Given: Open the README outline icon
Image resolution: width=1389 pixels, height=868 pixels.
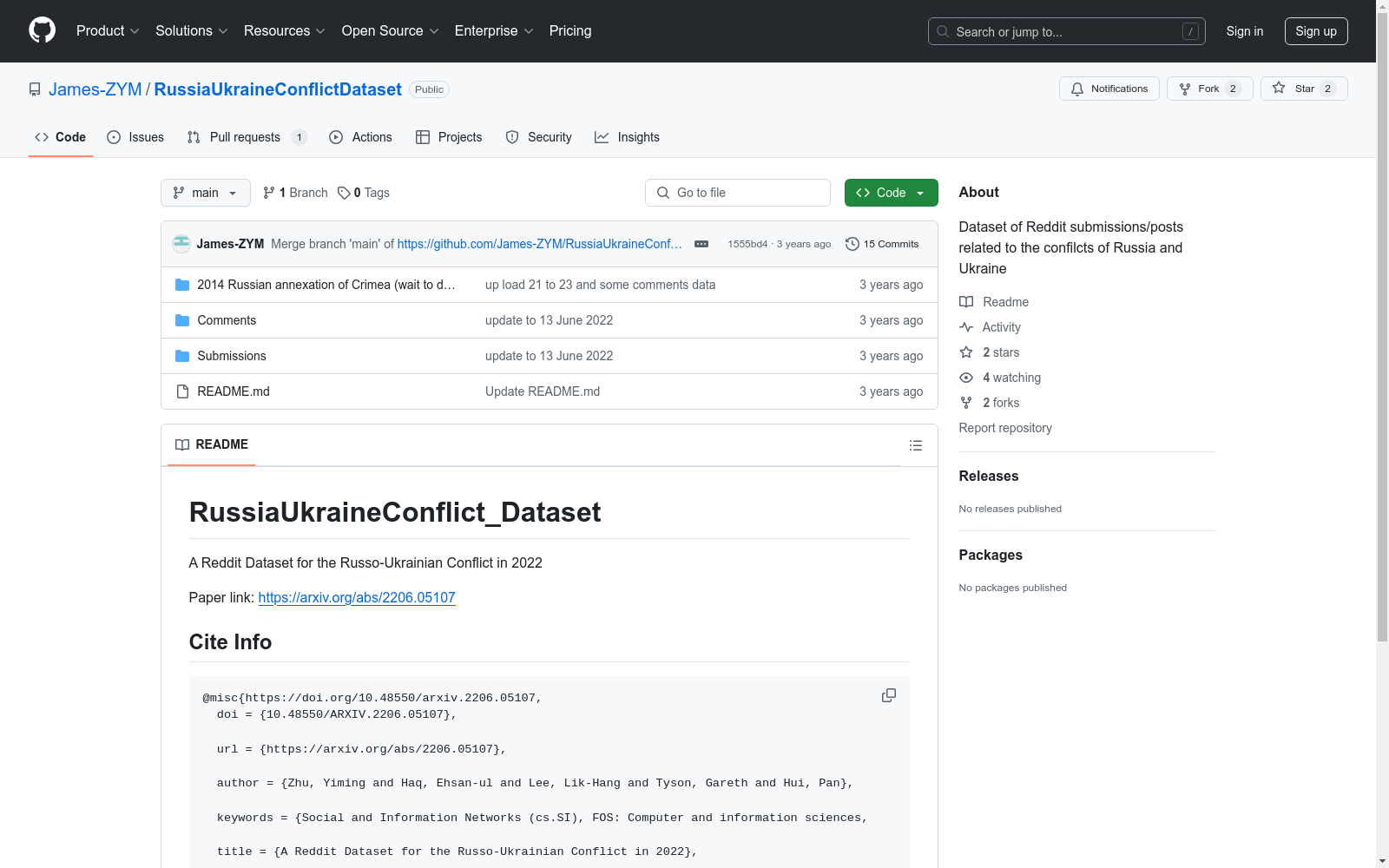Looking at the screenshot, I should [916, 445].
